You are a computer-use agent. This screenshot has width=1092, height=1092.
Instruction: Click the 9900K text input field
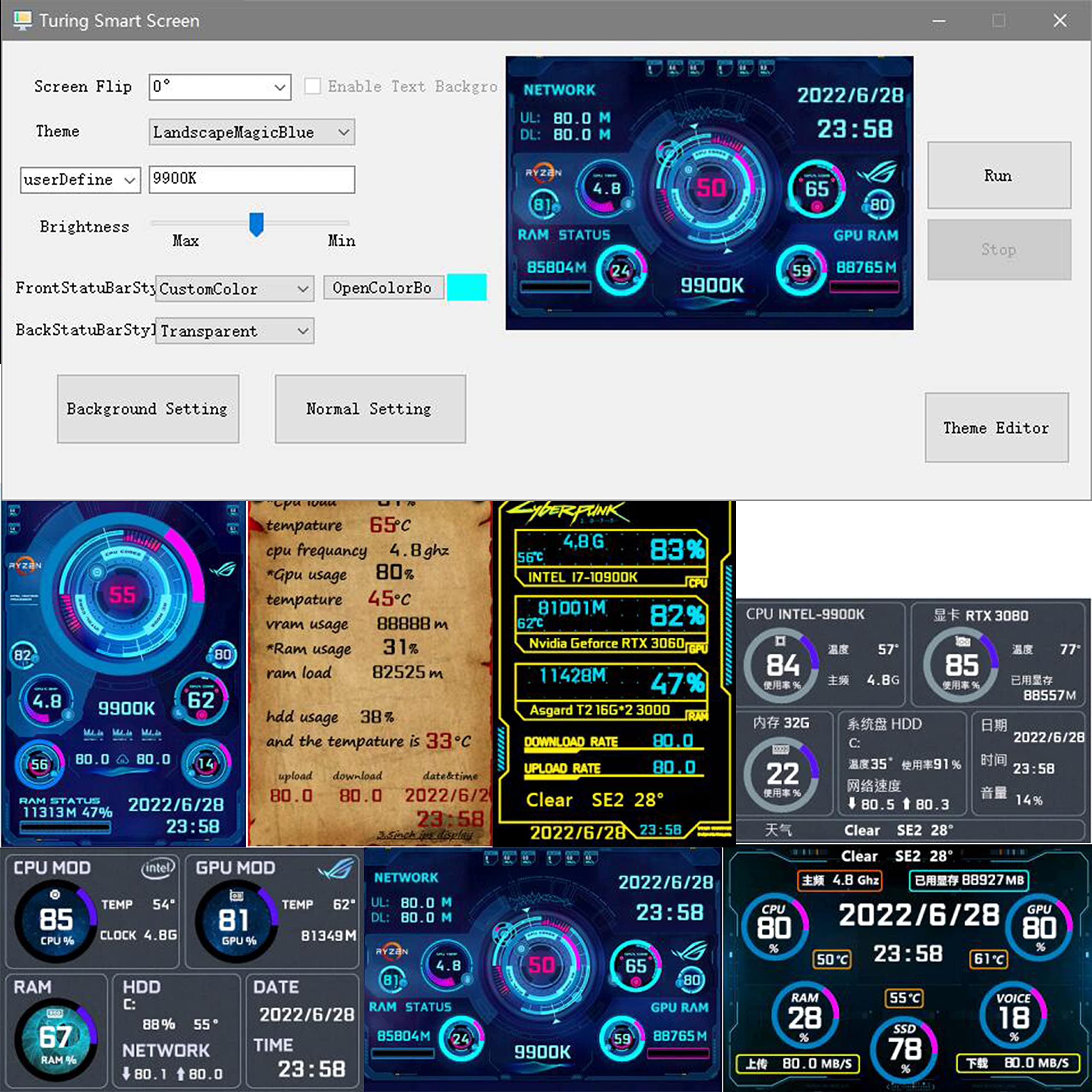[252, 179]
